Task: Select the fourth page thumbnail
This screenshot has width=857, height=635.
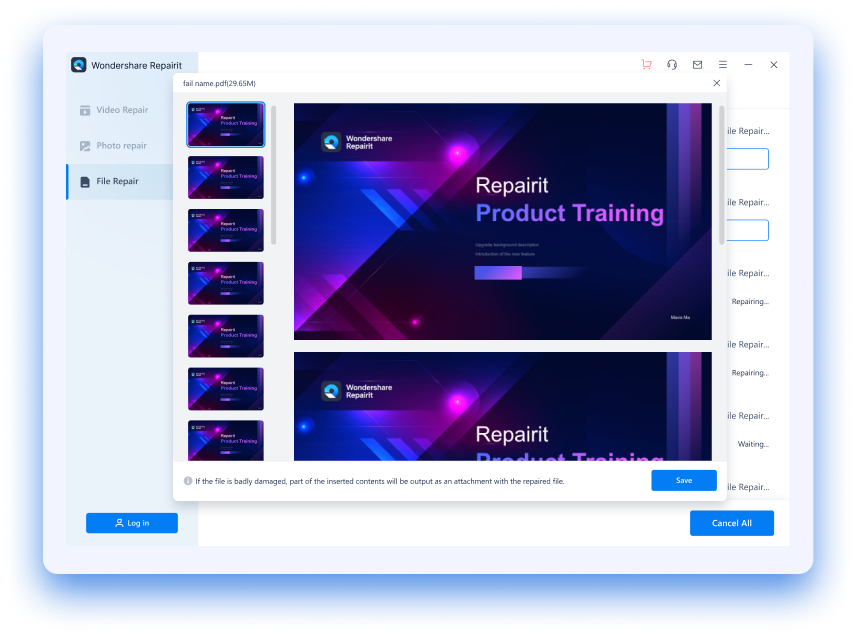Action: click(226, 283)
